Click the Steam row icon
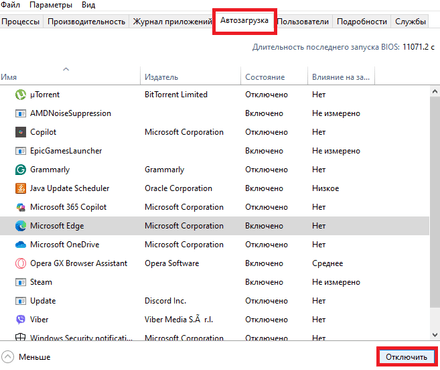Image resolution: width=440 pixels, height=370 pixels. click(x=20, y=282)
